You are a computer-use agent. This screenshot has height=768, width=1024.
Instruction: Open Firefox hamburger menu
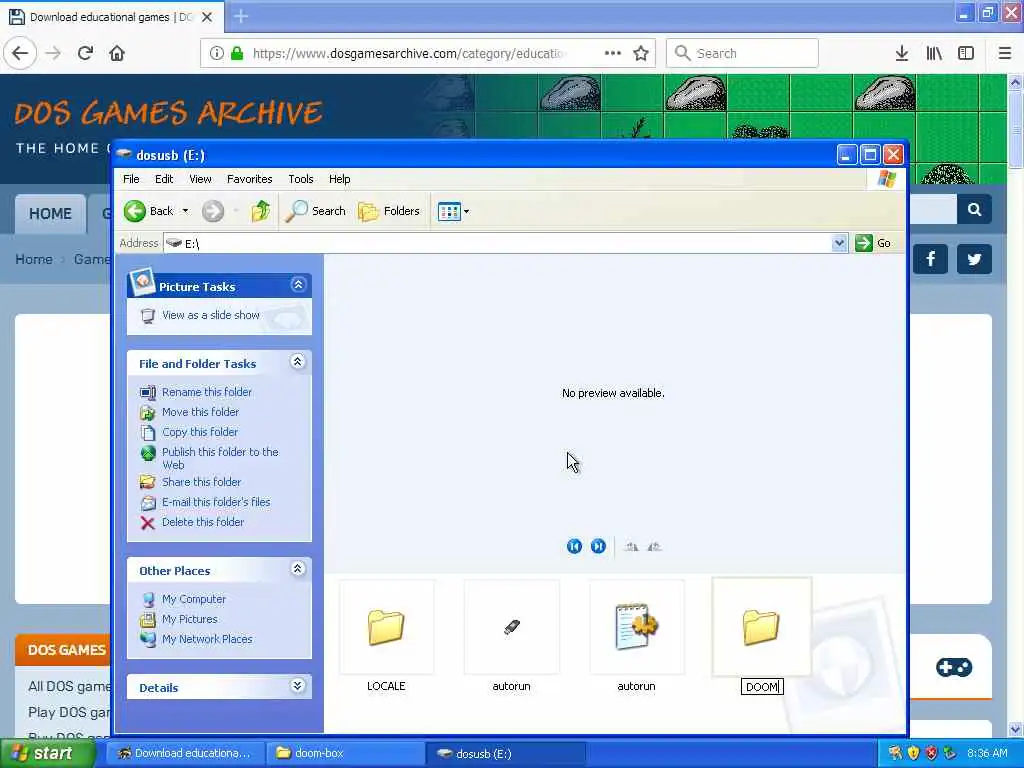pyautogui.click(x=1004, y=53)
